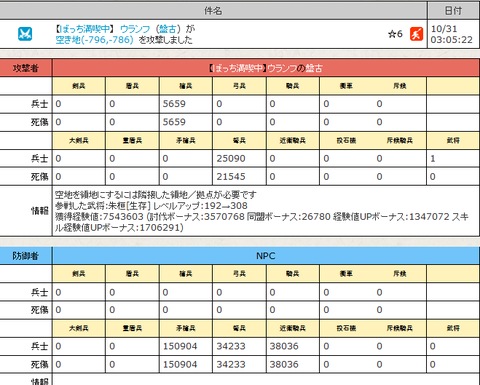Select attacker 兵士 row value 5659
480x385 pixels.
pyautogui.click(x=174, y=104)
